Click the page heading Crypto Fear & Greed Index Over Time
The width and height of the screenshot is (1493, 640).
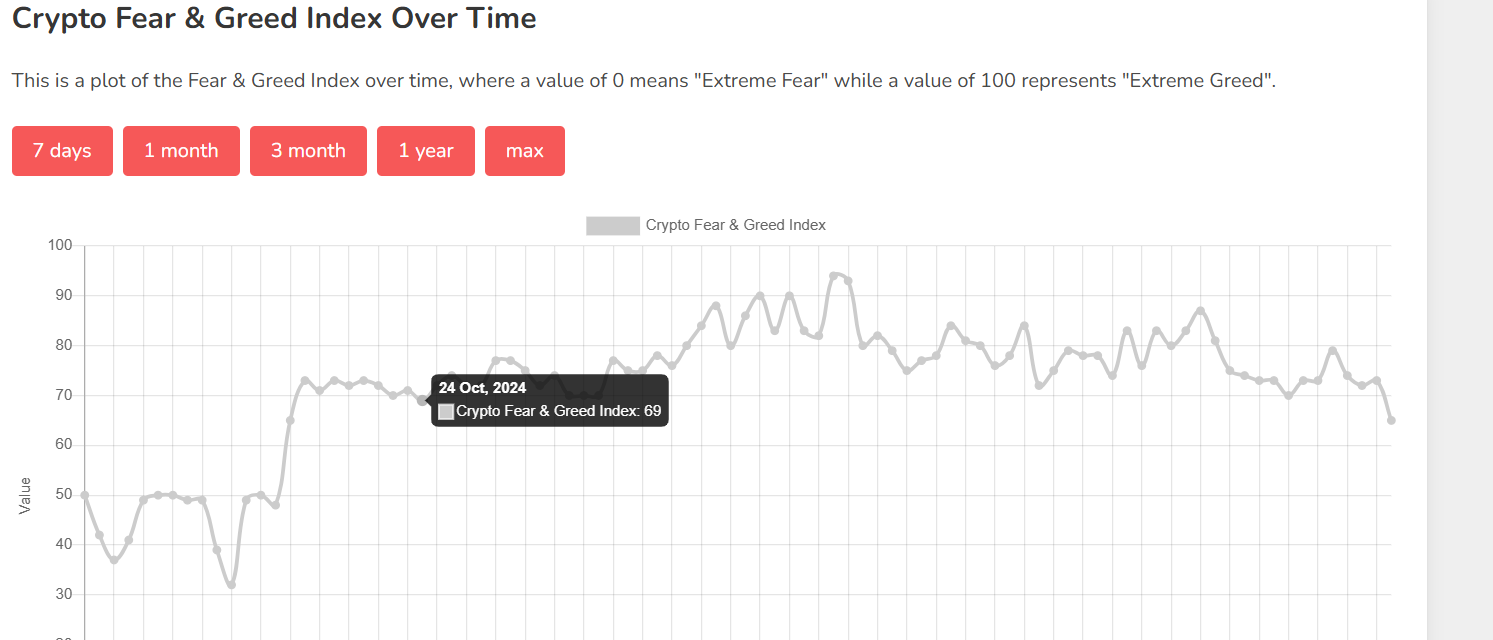point(274,18)
